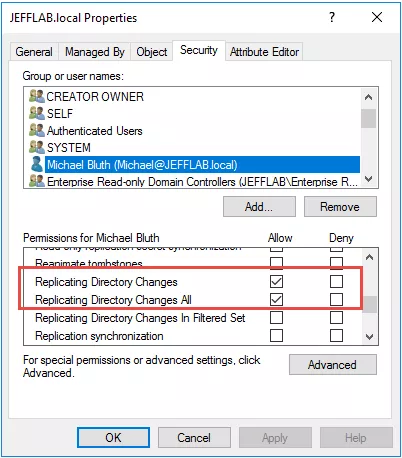Uncheck Allow for Replicating Directory Changes

pos(276,282)
